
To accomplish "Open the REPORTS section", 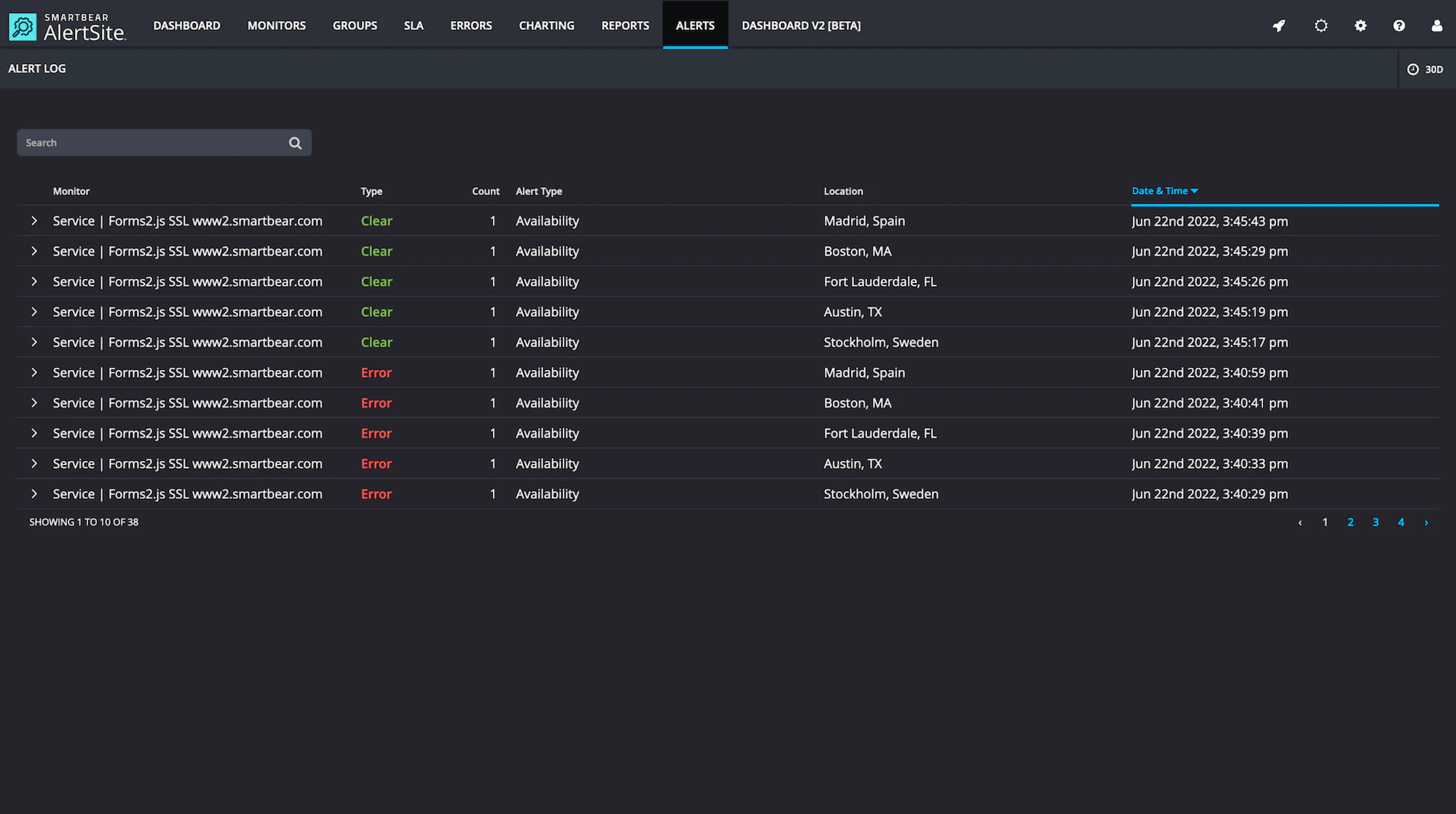I will click(625, 25).
